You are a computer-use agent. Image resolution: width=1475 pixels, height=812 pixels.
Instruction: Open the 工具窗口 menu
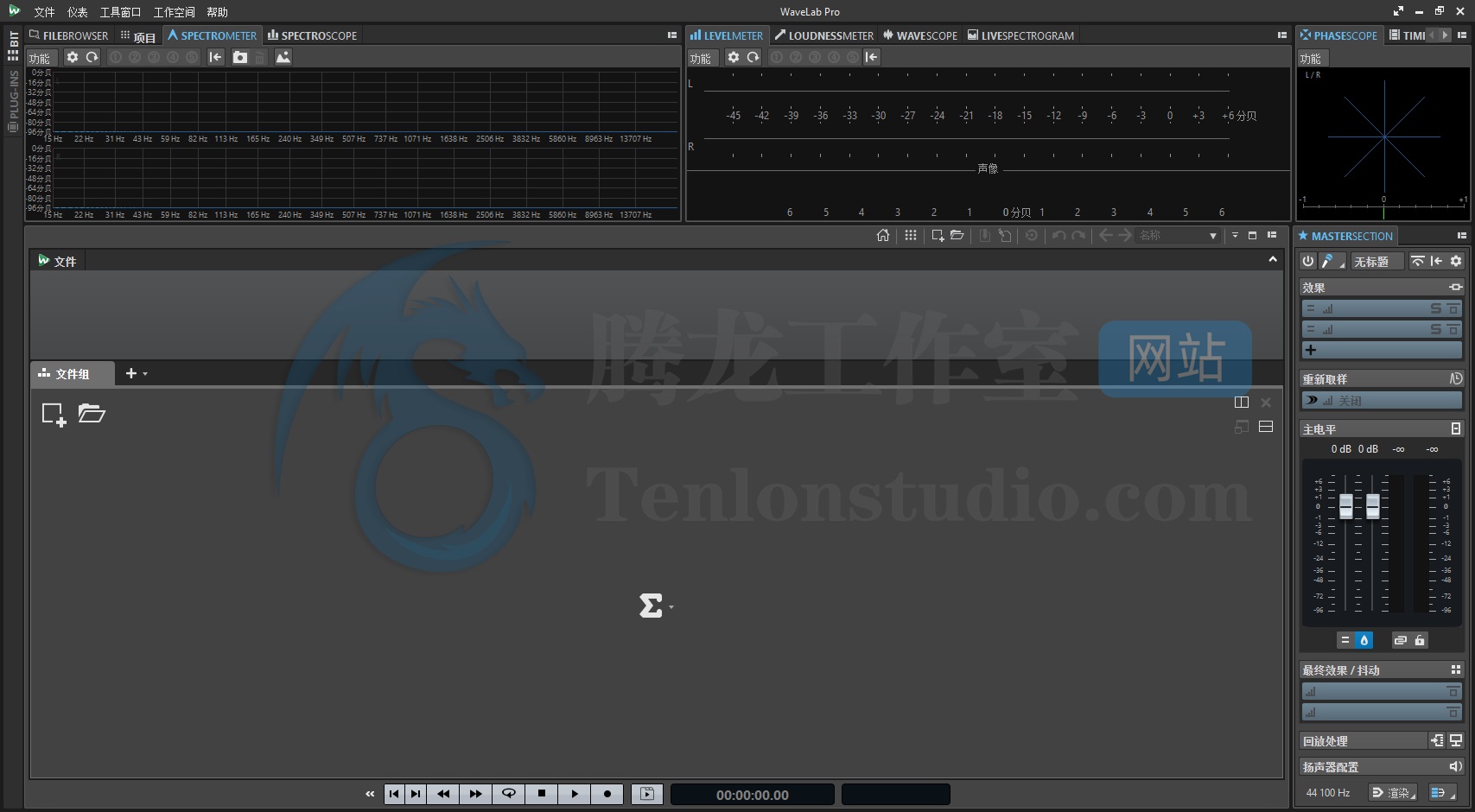120,12
